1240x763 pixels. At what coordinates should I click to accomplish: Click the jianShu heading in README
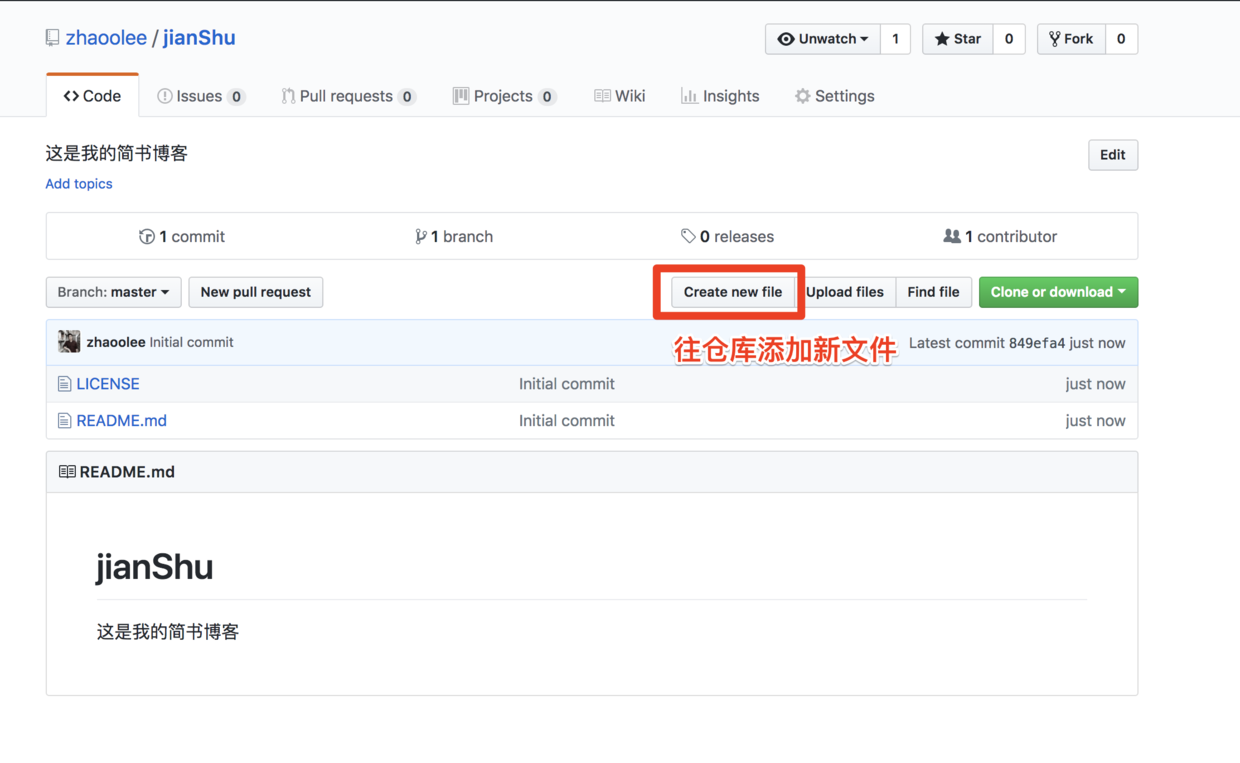tap(155, 567)
